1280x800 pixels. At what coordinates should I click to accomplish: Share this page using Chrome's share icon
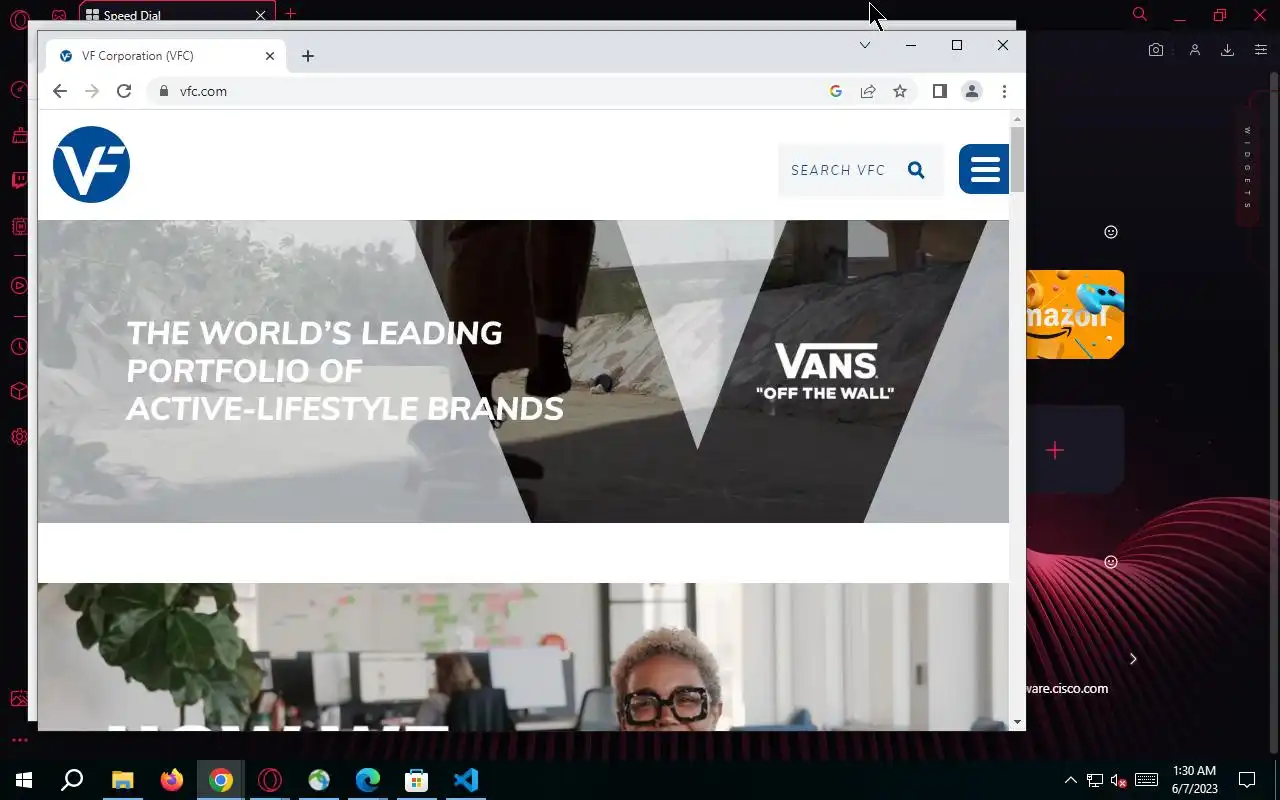[868, 91]
